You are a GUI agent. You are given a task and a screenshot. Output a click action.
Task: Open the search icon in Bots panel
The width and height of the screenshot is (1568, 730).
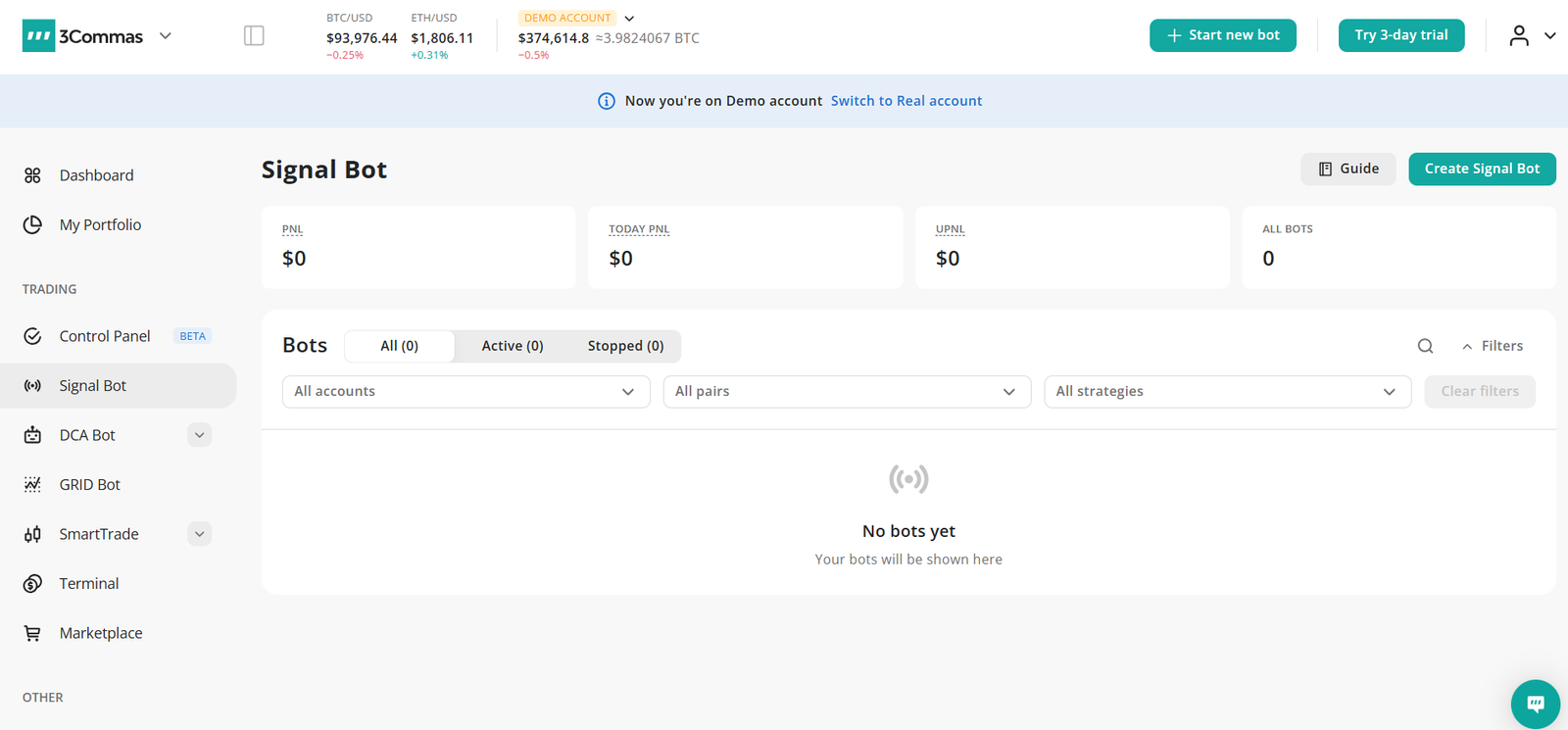[1425, 346]
